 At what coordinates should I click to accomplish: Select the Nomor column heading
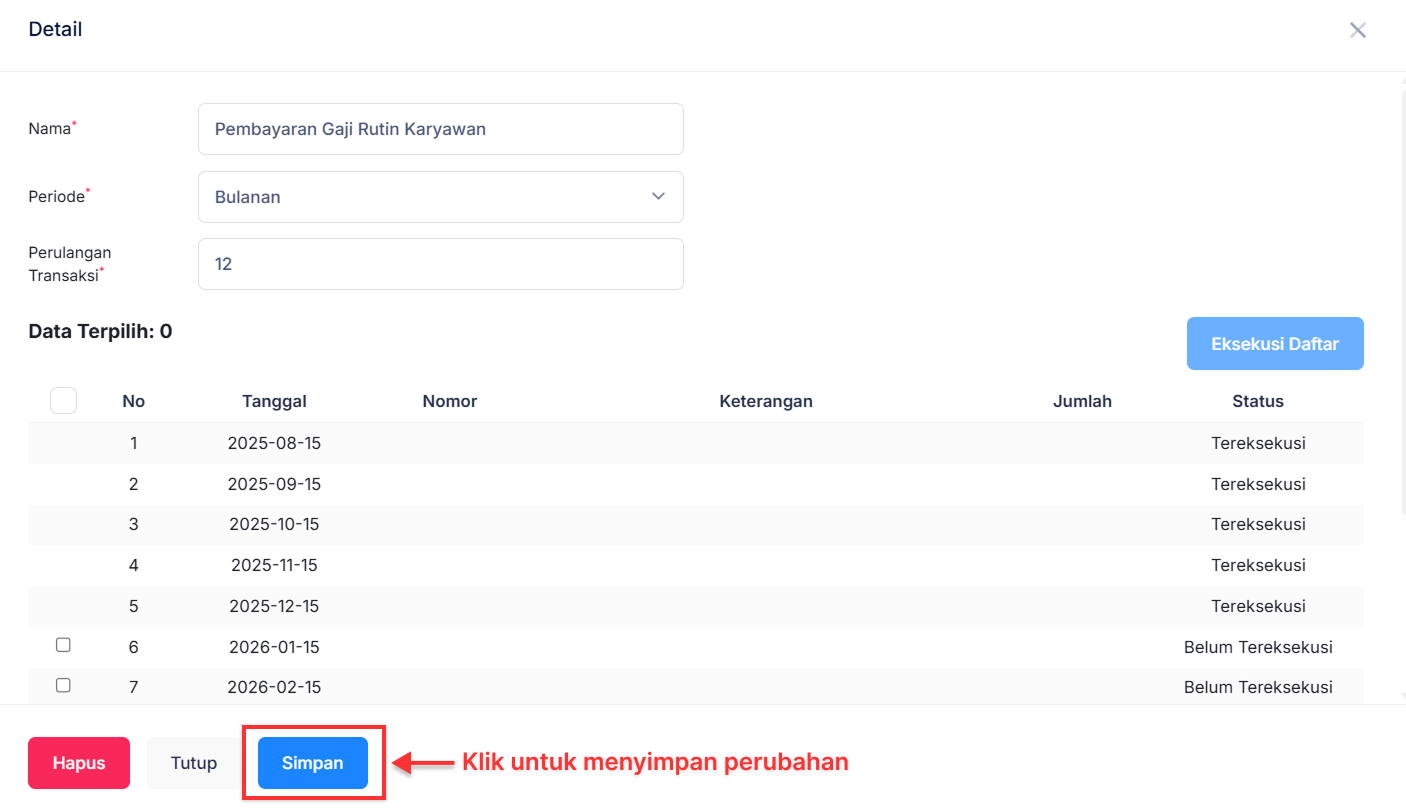click(x=449, y=400)
